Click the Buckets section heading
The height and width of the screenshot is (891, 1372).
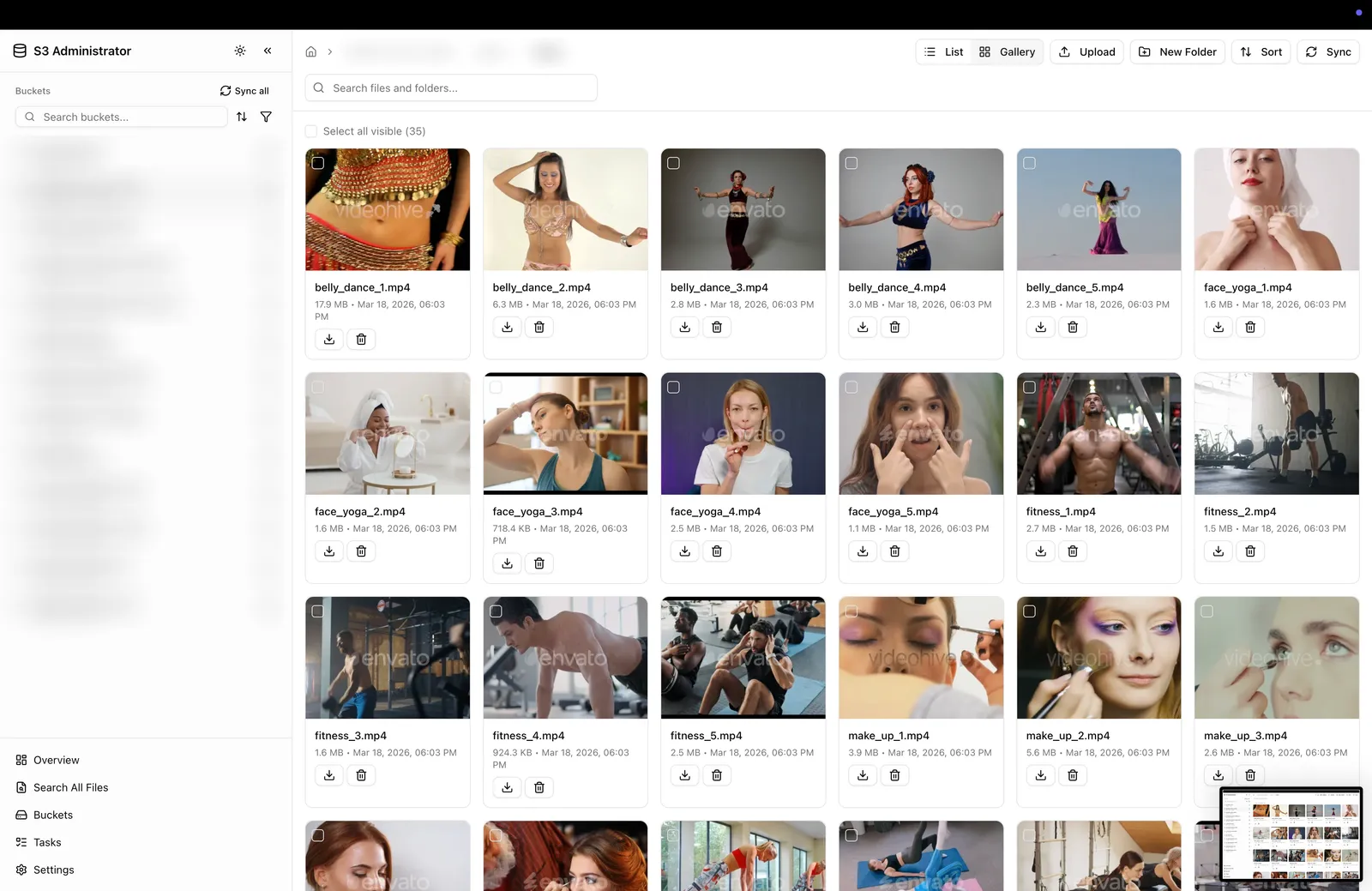click(33, 91)
